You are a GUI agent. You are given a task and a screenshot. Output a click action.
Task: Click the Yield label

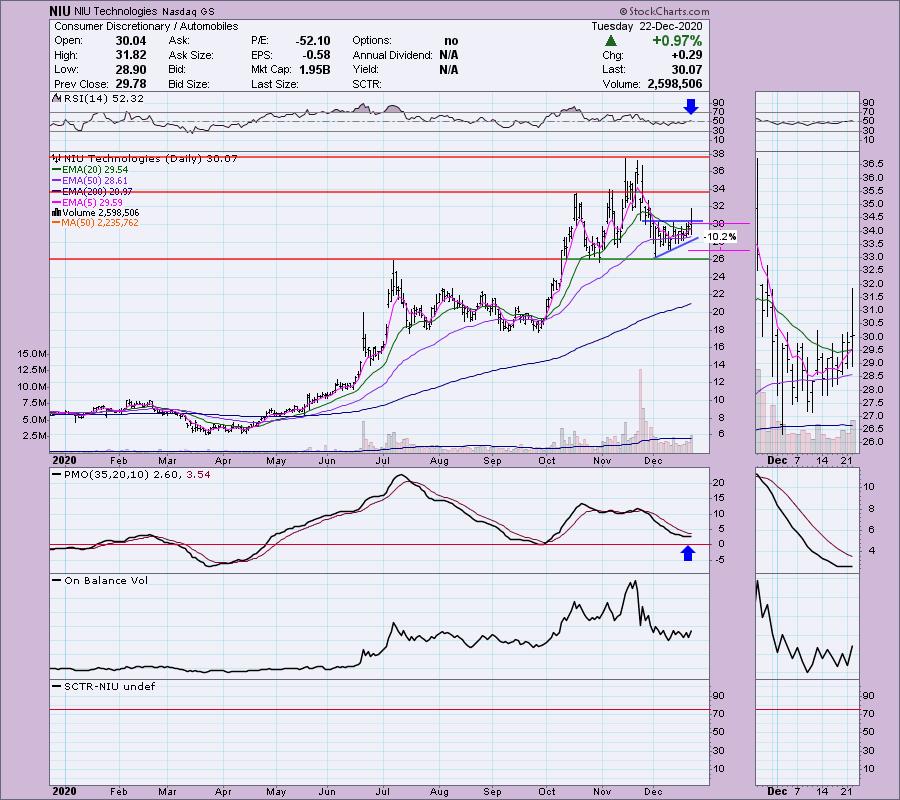pos(366,69)
